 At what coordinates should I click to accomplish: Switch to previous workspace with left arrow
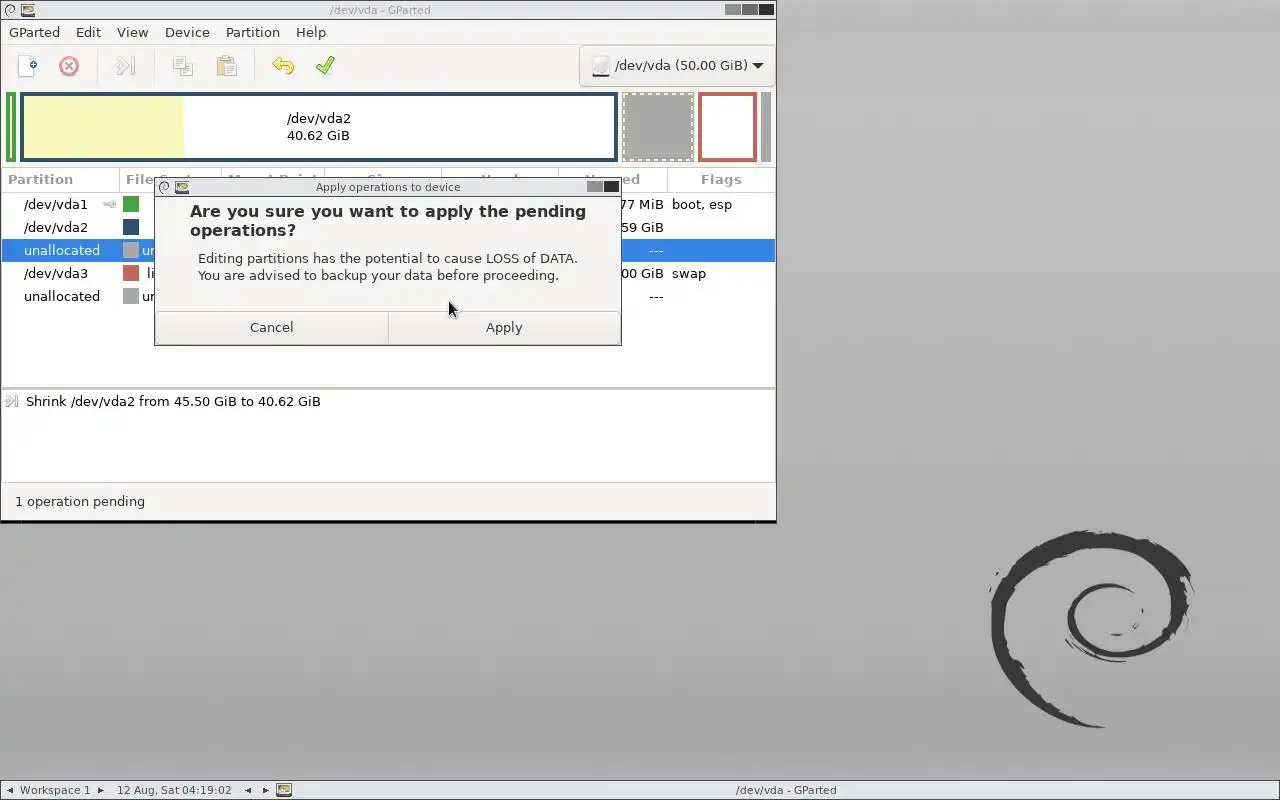tap(10, 790)
